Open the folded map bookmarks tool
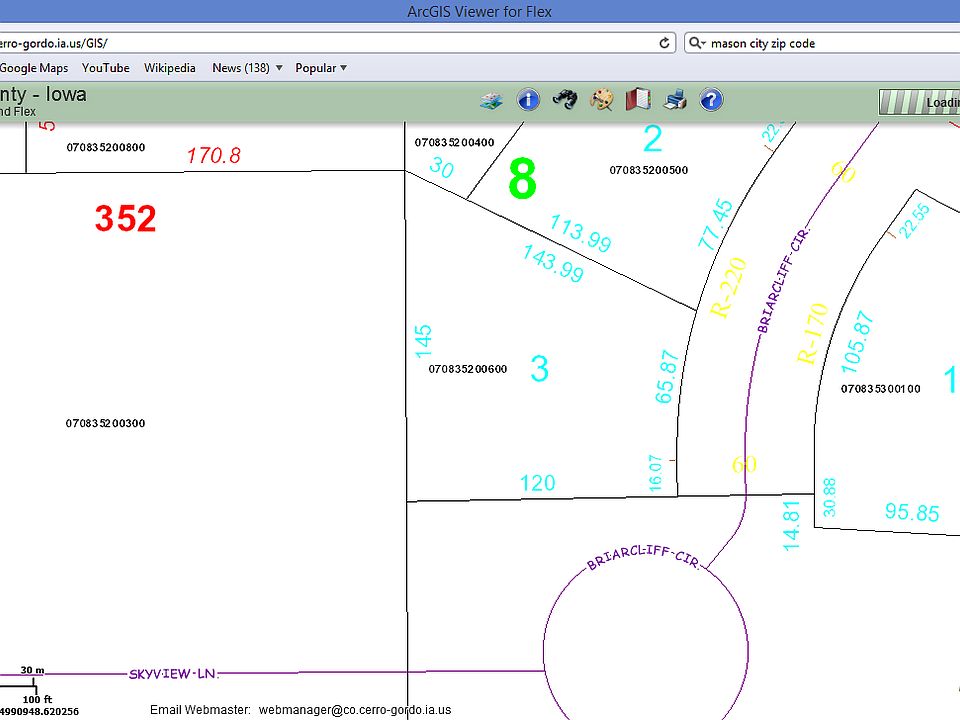 [x=638, y=99]
